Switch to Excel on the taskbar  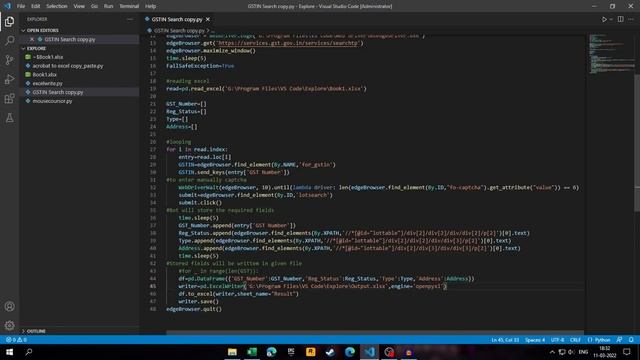(252, 352)
